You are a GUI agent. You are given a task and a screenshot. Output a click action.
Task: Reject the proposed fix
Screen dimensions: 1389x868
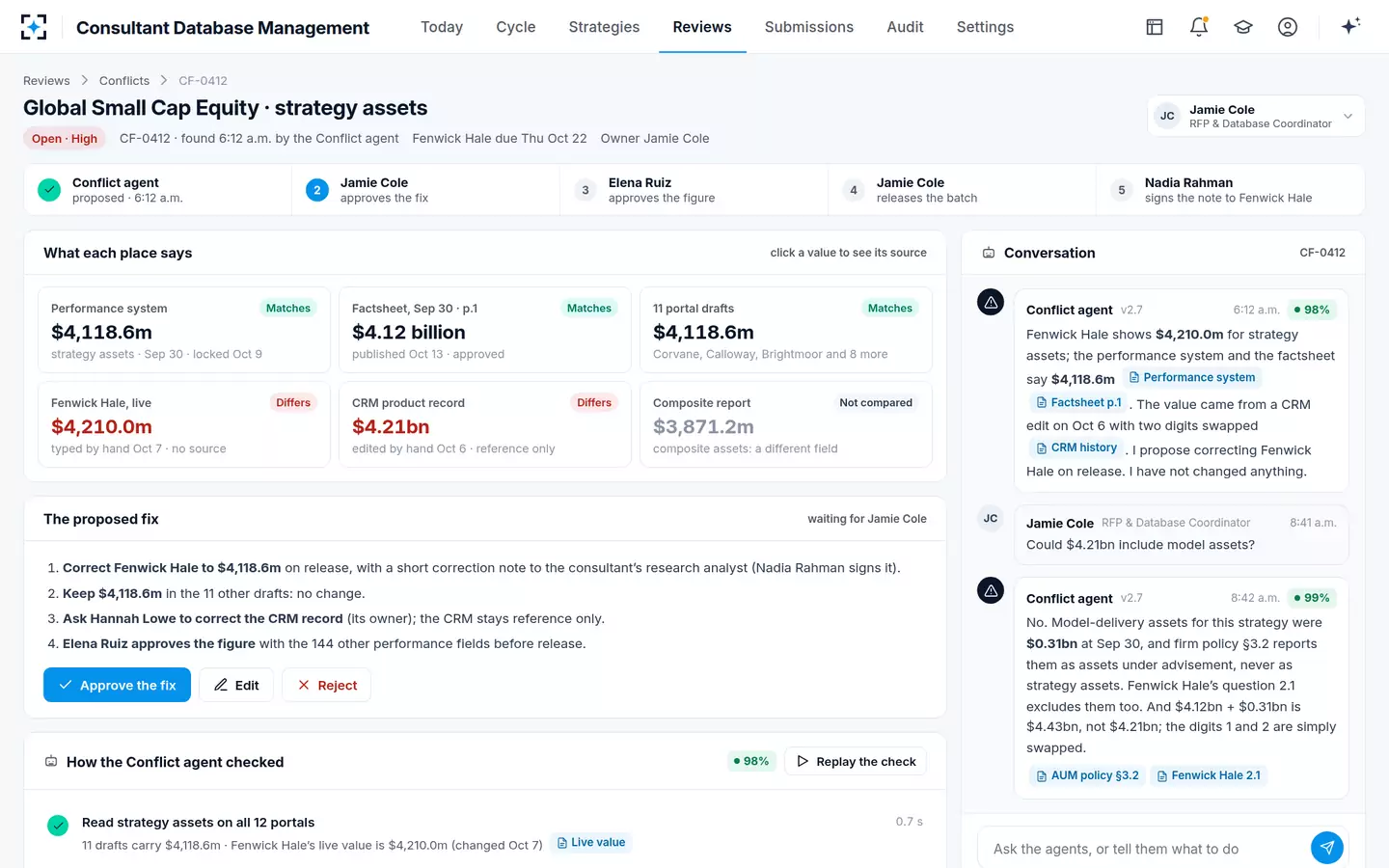click(326, 685)
